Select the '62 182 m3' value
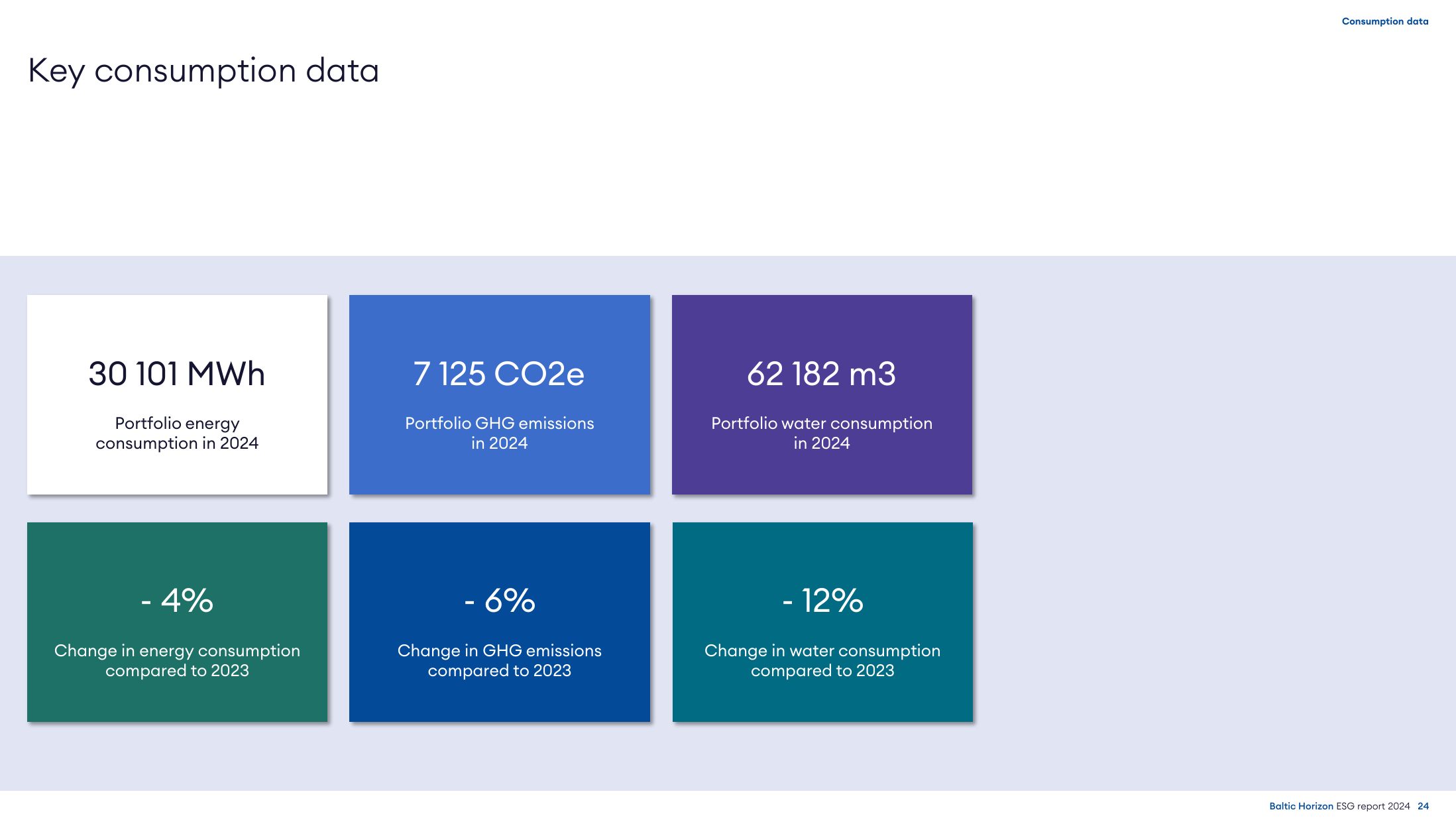Viewport: 1456px width, 822px height. coord(822,373)
